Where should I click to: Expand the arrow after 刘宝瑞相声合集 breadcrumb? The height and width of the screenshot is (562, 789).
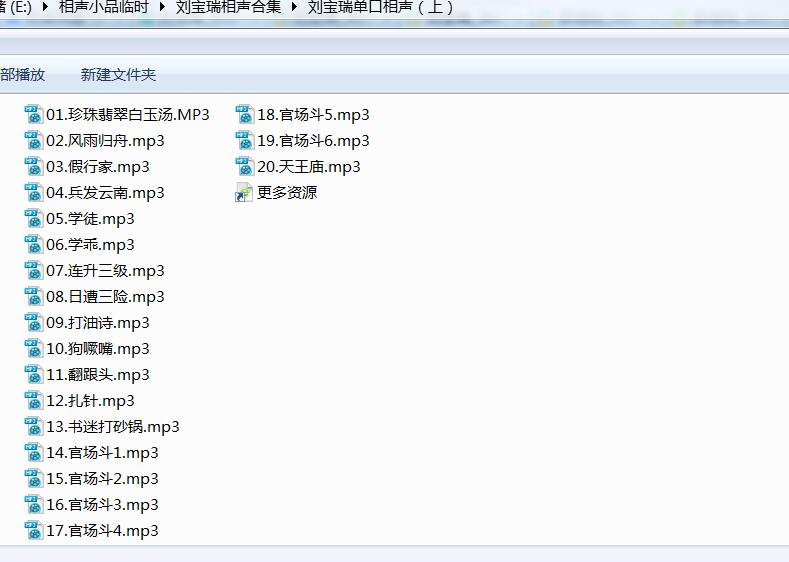[x=294, y=8]
